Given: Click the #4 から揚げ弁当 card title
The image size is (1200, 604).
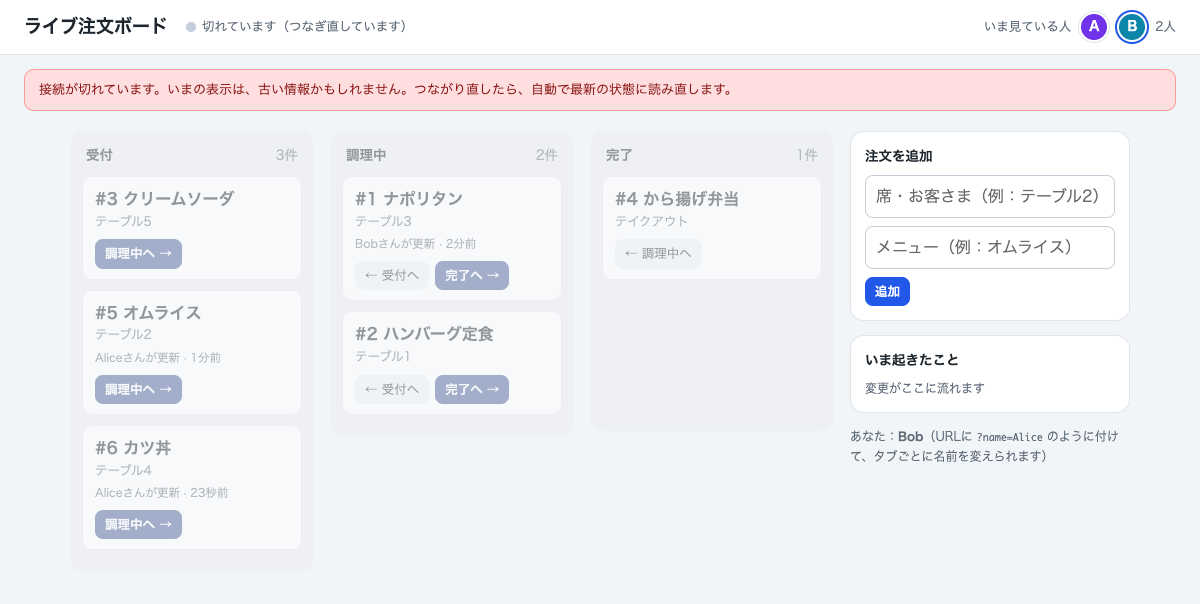Looking at the screenshot, I should (677, 198).
